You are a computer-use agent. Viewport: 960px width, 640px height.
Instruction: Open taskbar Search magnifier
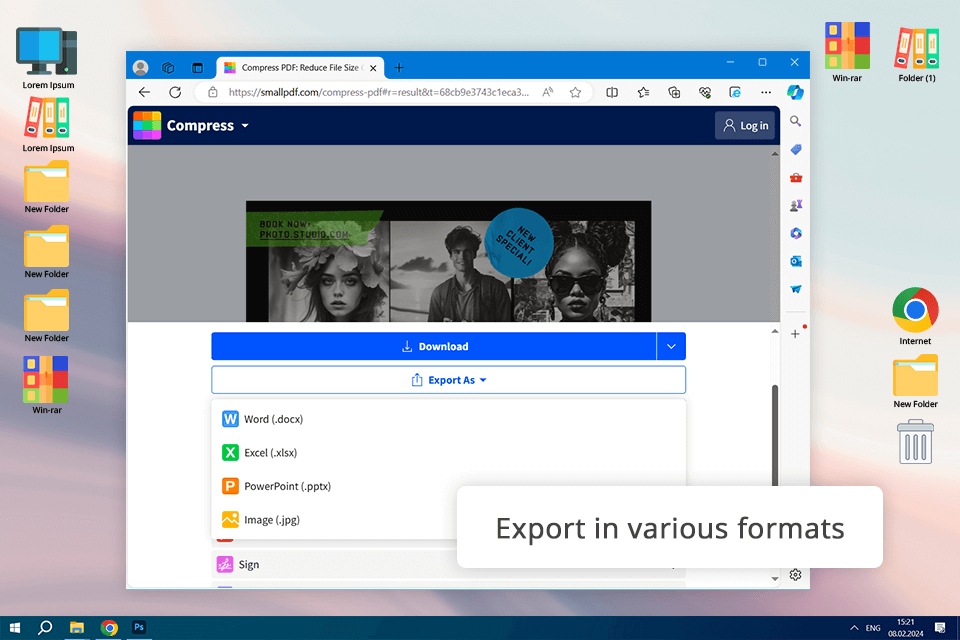pos(45,628)
